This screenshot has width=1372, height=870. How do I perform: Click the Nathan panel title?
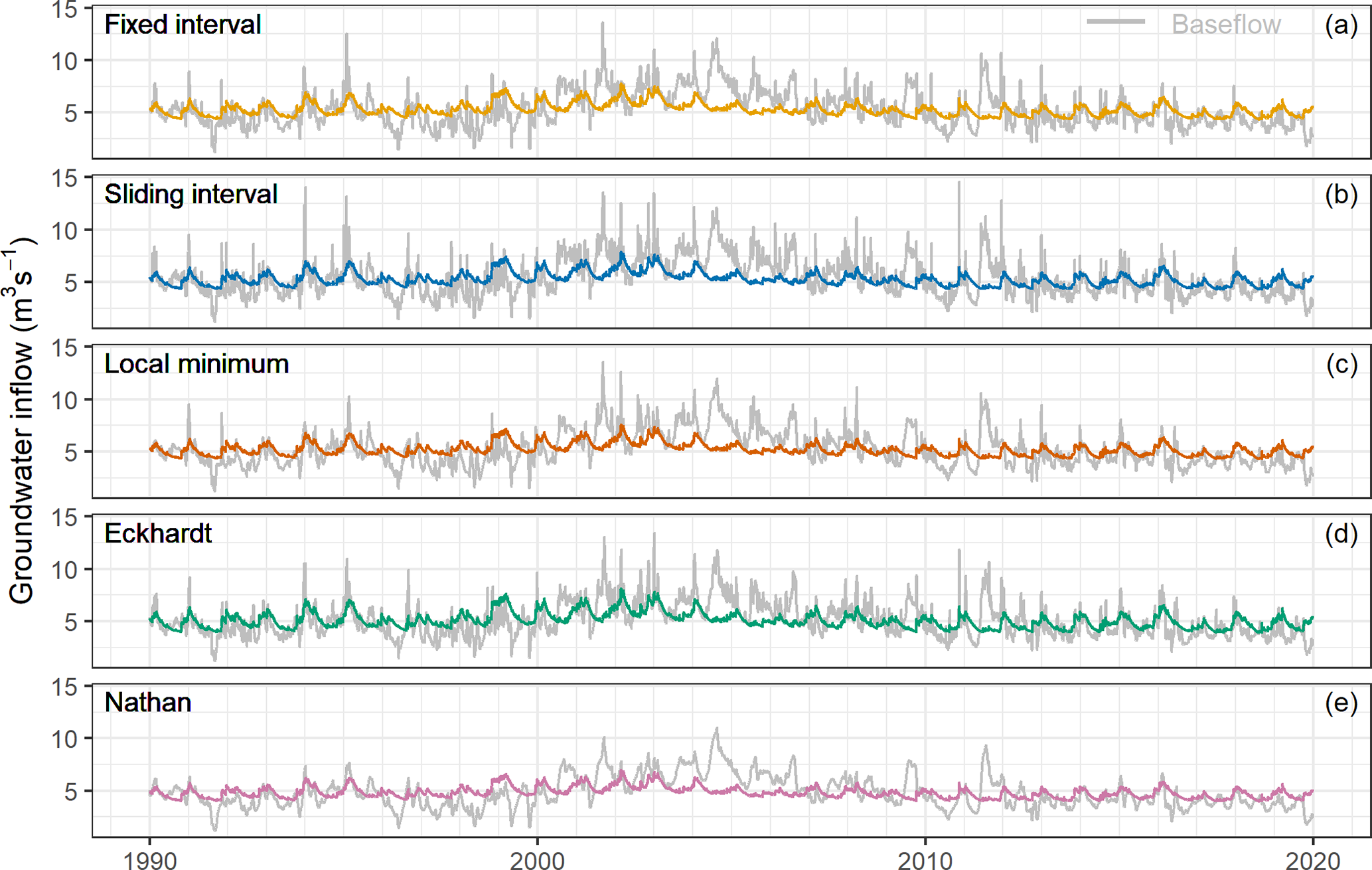[x=148, y=703]
